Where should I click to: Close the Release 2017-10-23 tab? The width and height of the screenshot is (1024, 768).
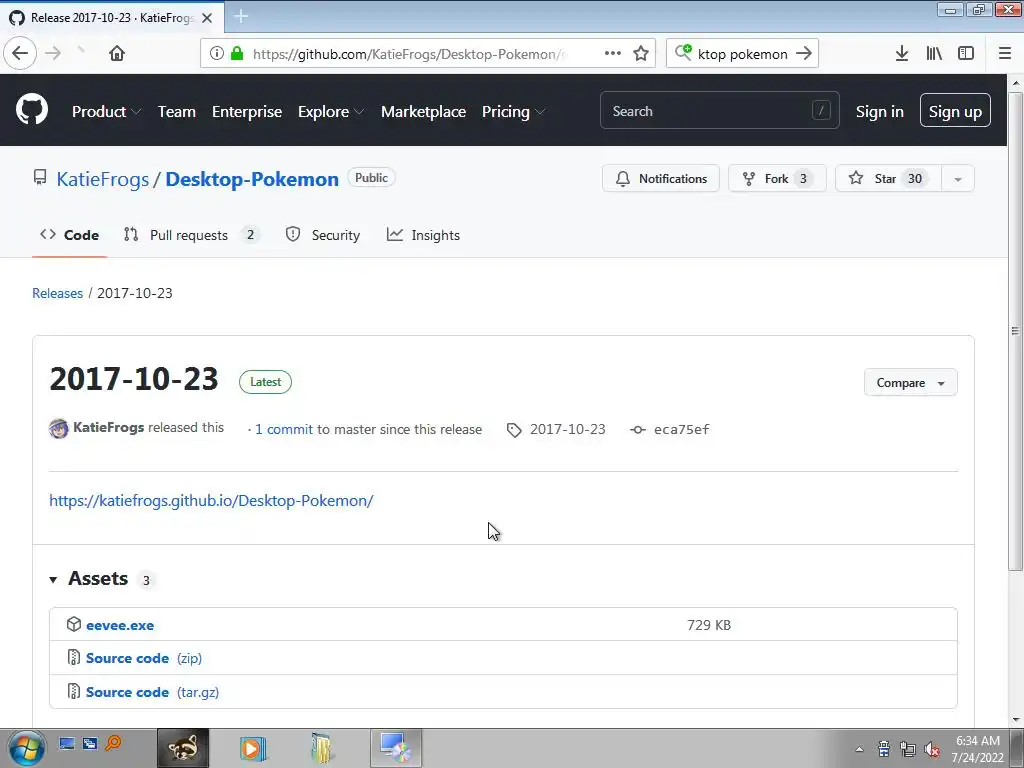(x=207, y=18)
